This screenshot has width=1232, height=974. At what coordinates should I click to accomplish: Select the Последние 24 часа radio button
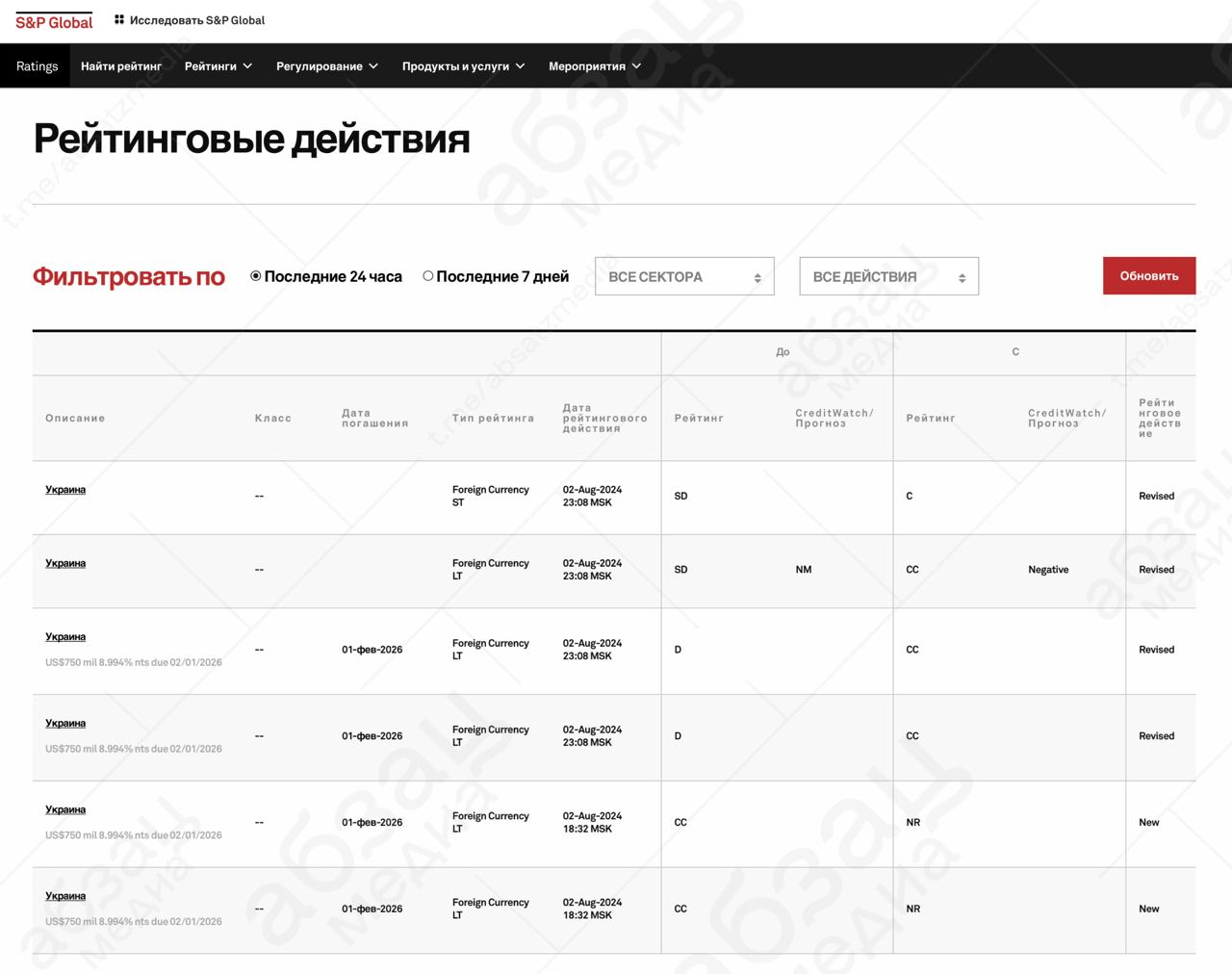[x=256, y=276]
